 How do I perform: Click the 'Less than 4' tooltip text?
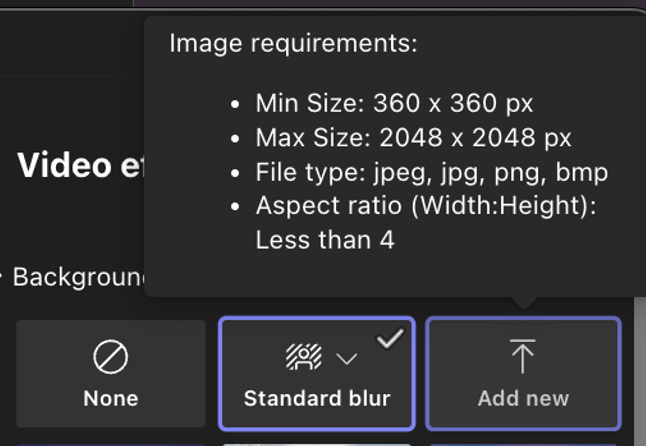(x=325, y=240)
